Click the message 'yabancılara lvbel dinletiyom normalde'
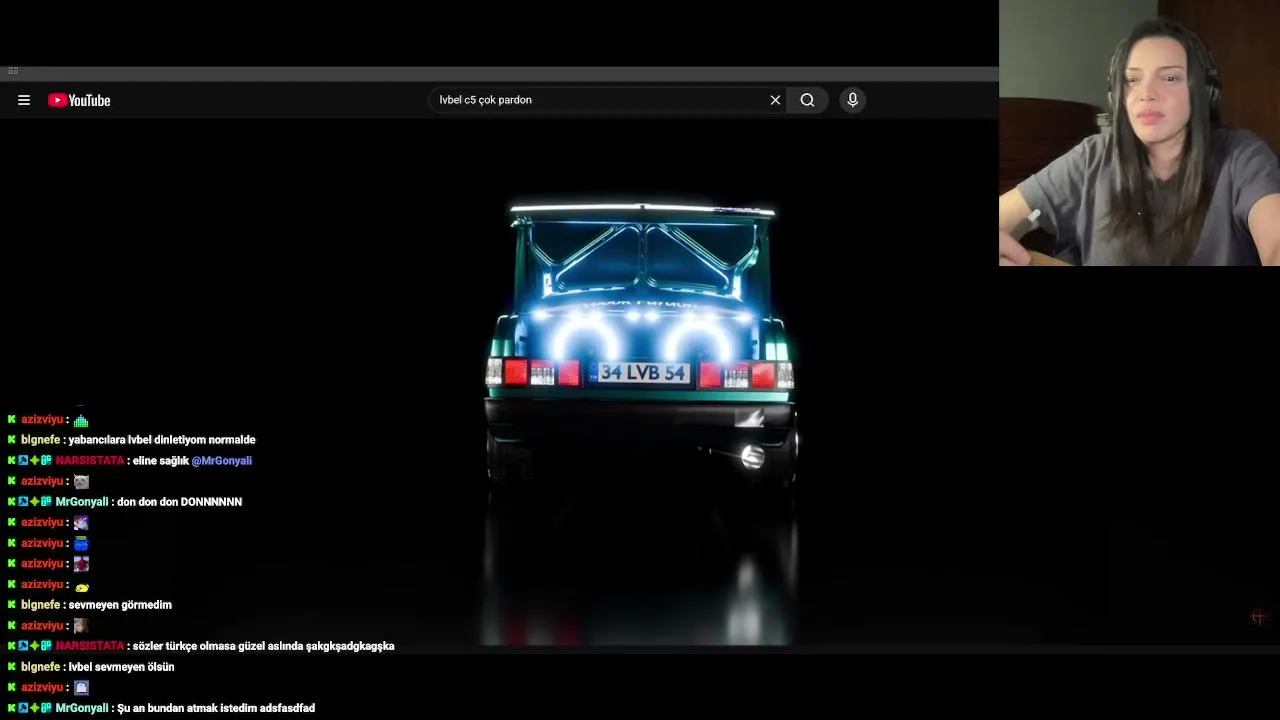Viewport: 1280px width, 720px height. (x=162, y=440)
